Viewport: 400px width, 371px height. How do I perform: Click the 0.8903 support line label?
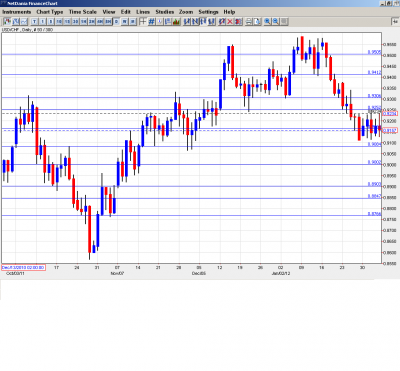point(374,184)
